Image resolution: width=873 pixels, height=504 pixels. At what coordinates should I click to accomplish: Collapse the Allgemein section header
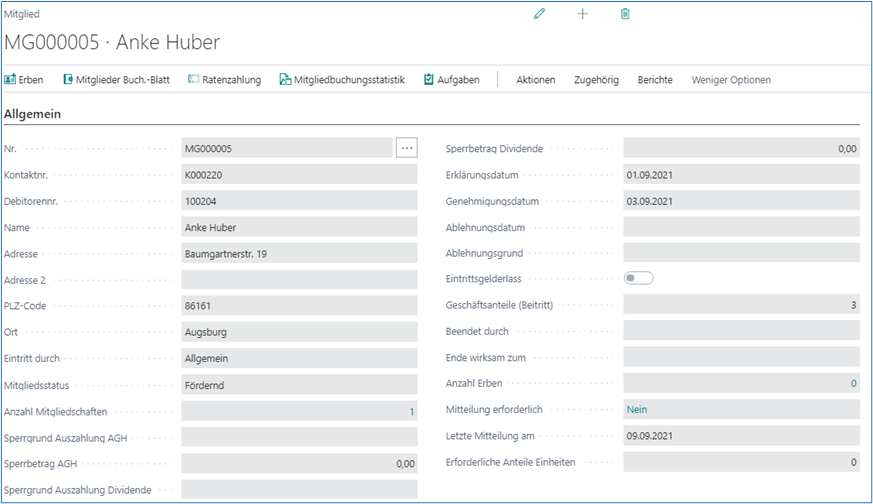click(33, 114)
